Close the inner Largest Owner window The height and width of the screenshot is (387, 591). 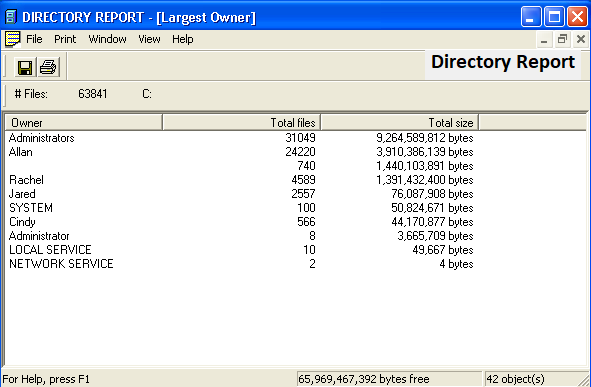tap(581, 39)
